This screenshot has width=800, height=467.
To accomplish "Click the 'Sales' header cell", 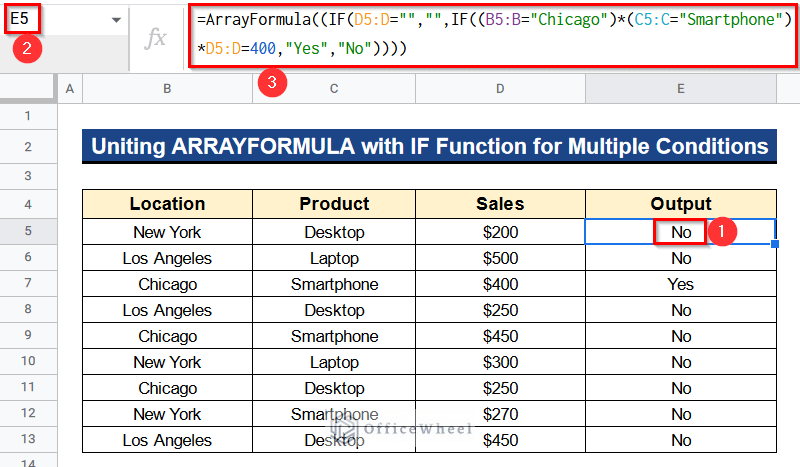I will pos(500,204).
